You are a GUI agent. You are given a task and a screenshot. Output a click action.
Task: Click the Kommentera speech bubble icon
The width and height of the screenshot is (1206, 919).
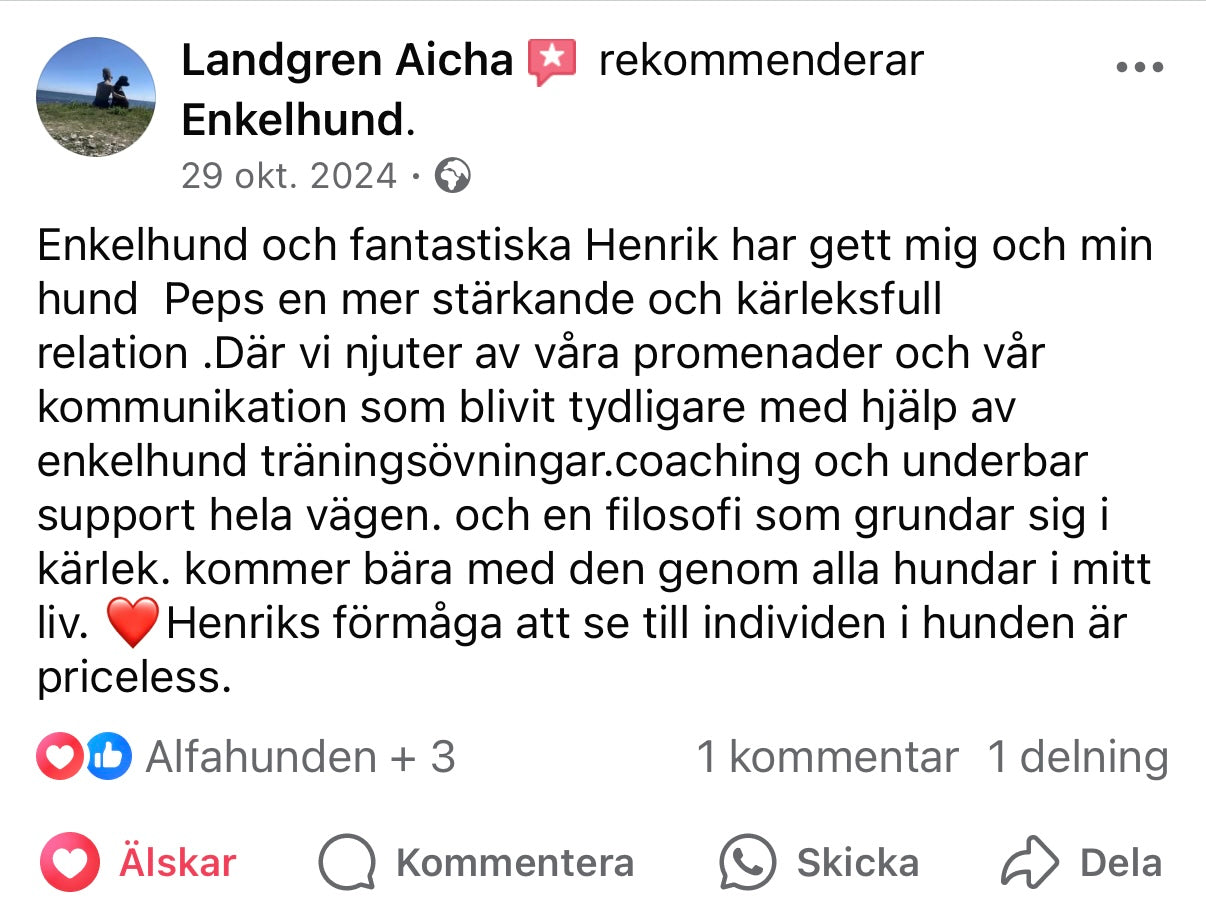coord(347,862)
